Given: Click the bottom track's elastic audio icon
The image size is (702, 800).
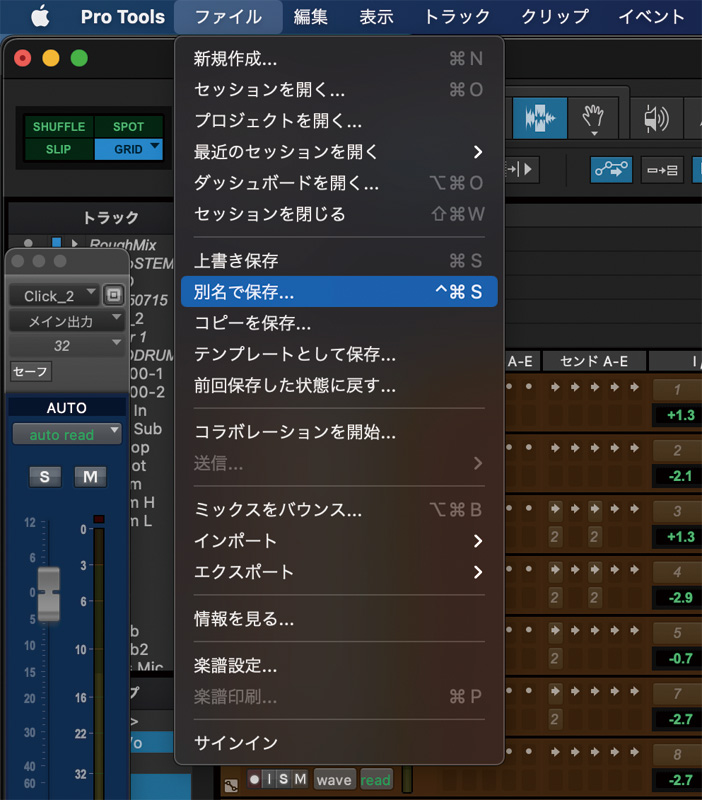Looking at the screenshot, I should pos(231,784).
